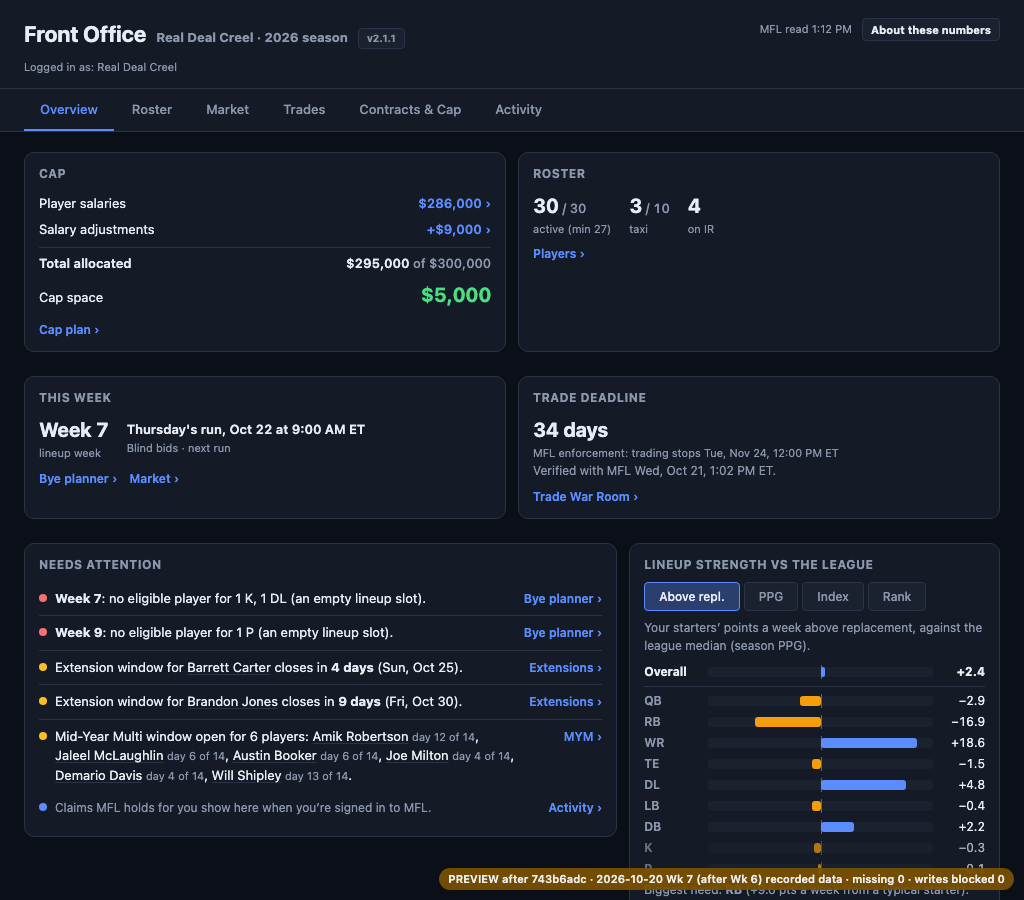
Task: Open the Trade War Room link
Action: coord(586,497)
